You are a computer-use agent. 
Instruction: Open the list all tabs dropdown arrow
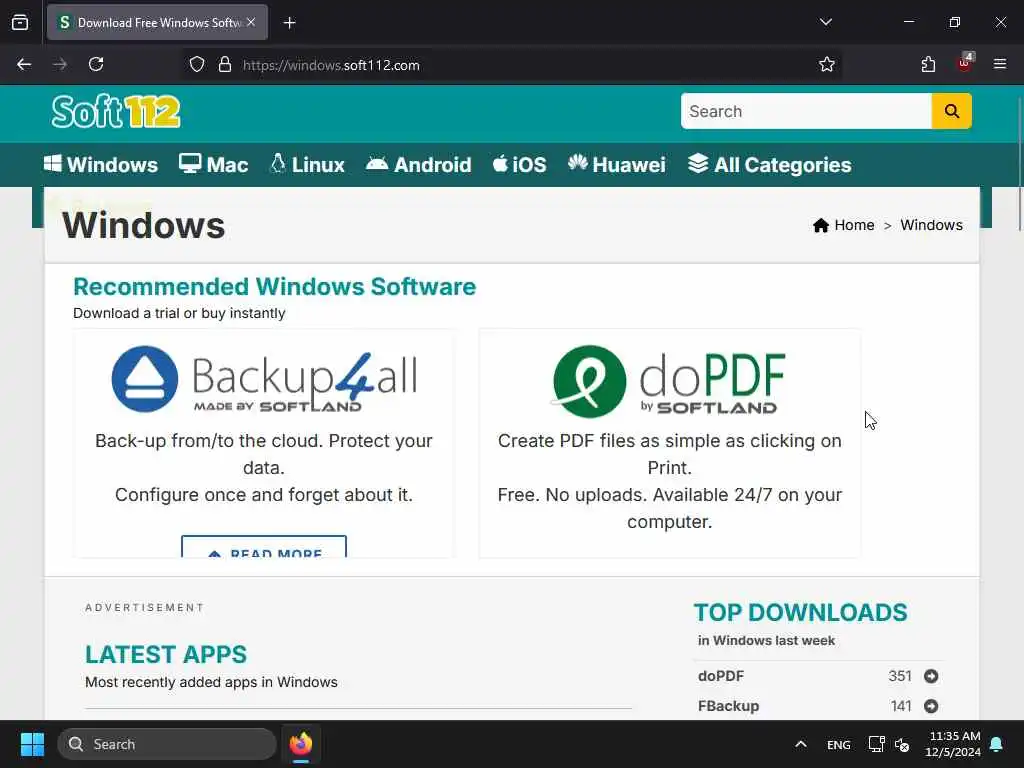click(x=825, y=22)
